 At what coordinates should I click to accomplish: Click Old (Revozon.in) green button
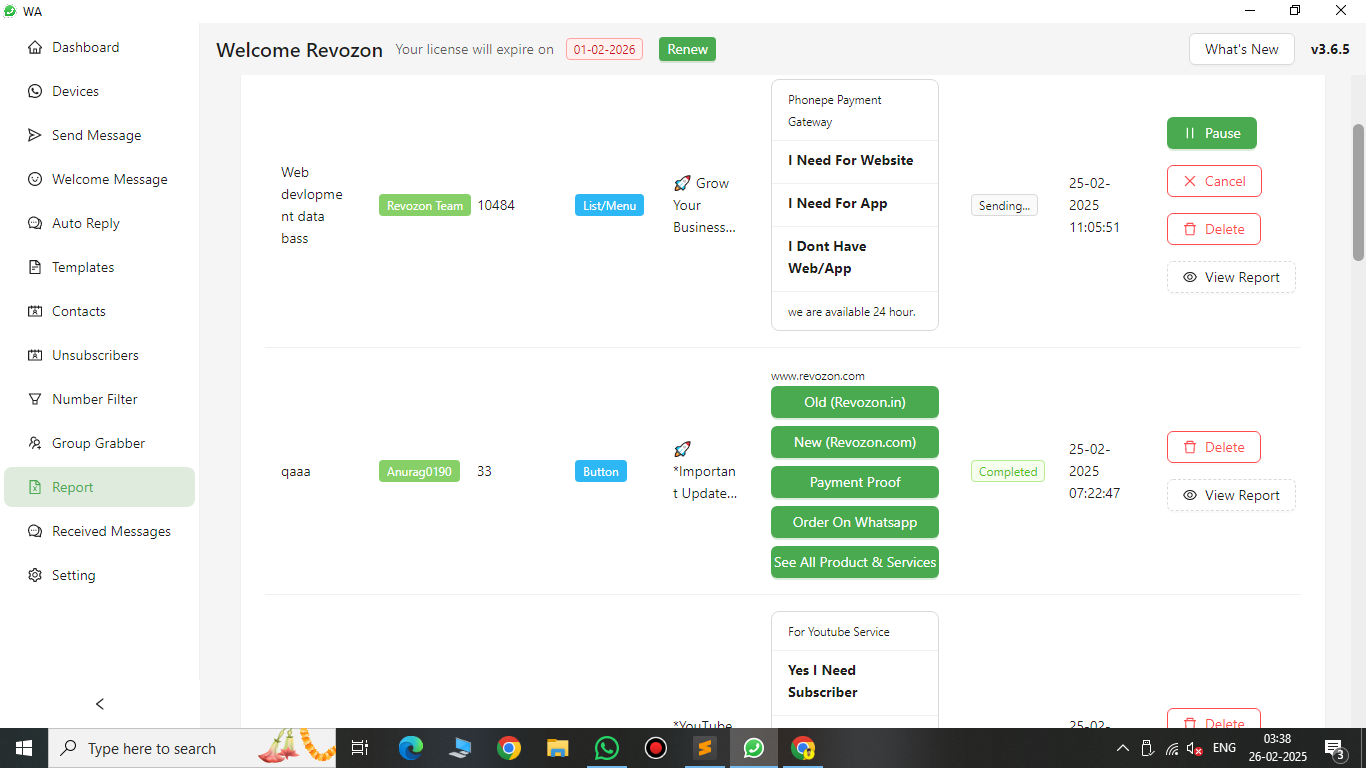[855, 402]
